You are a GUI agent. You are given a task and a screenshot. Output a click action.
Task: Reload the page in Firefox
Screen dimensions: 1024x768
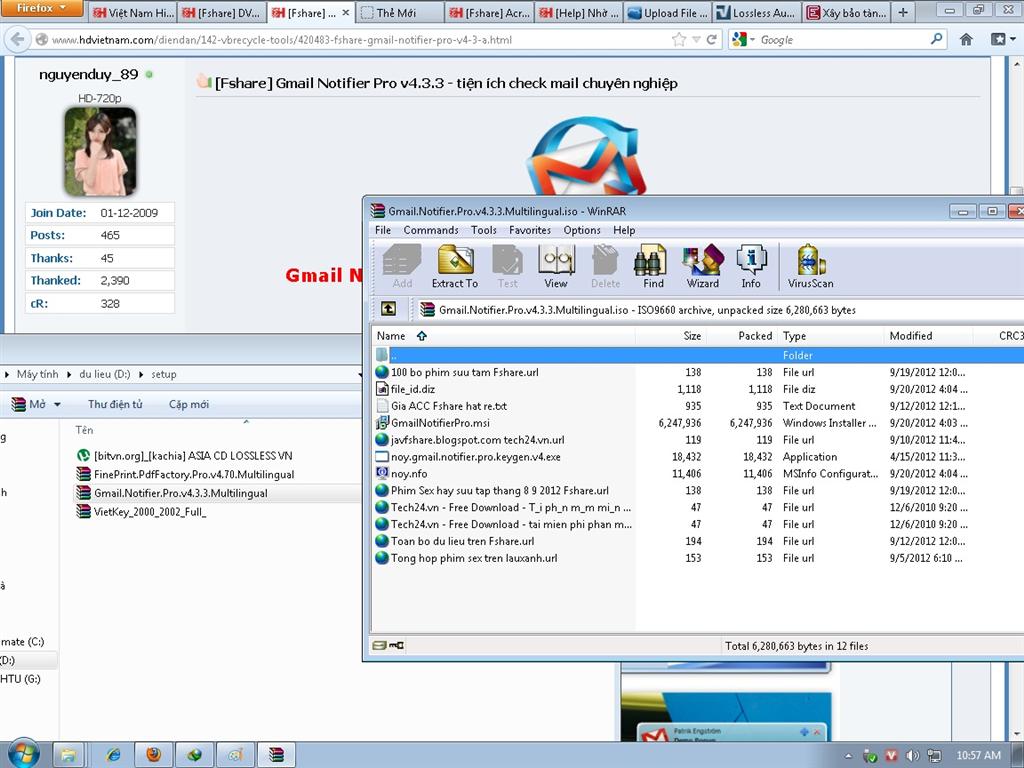[712, 40]
